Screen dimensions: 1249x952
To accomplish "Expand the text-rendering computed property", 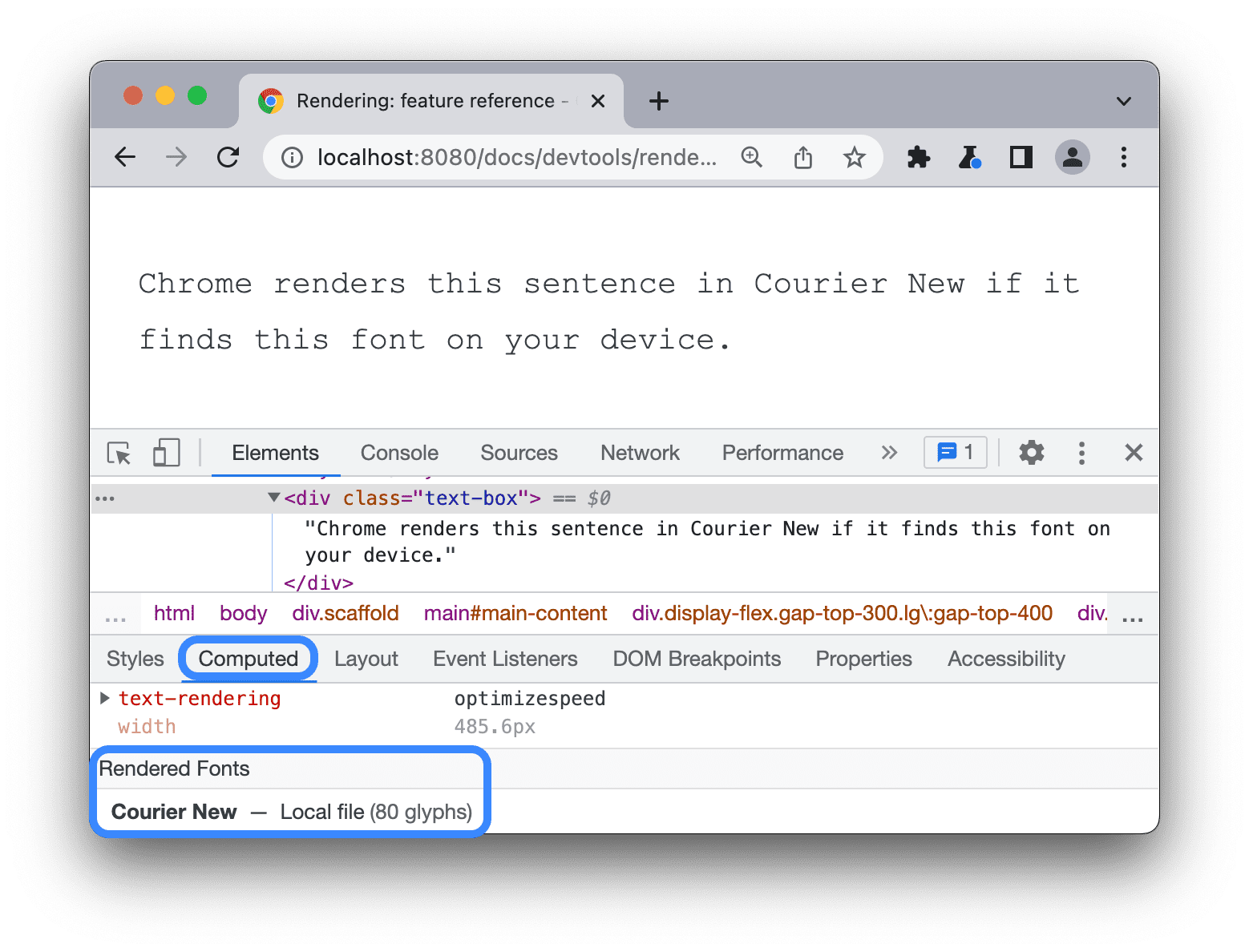I will pos(105,698).
